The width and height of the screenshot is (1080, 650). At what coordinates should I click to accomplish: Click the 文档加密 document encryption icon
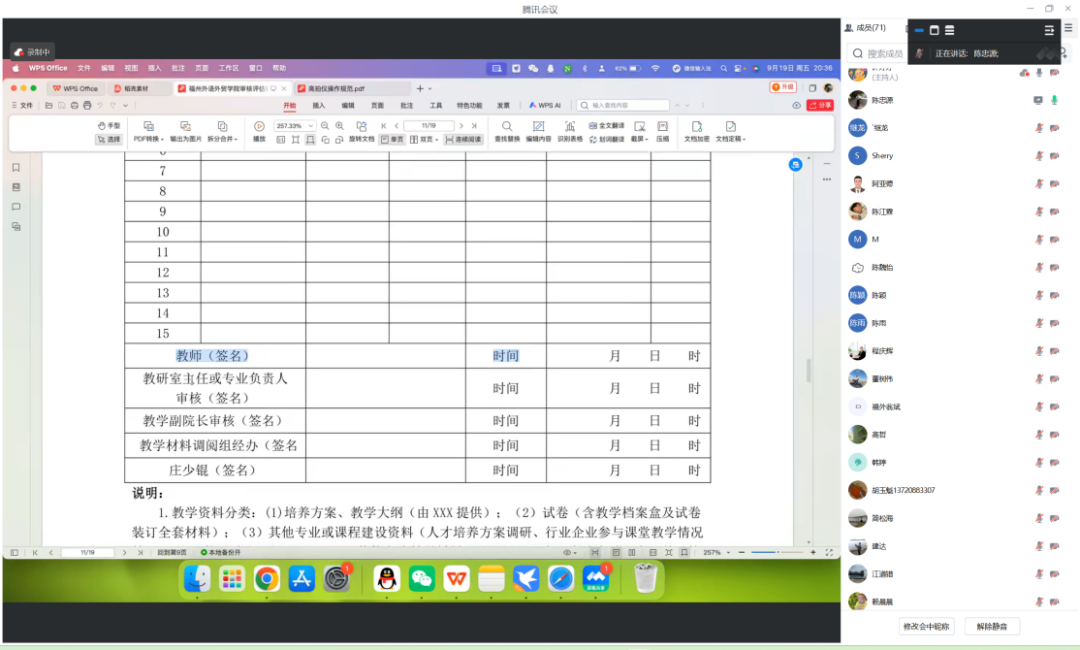[x=697, y=127]
